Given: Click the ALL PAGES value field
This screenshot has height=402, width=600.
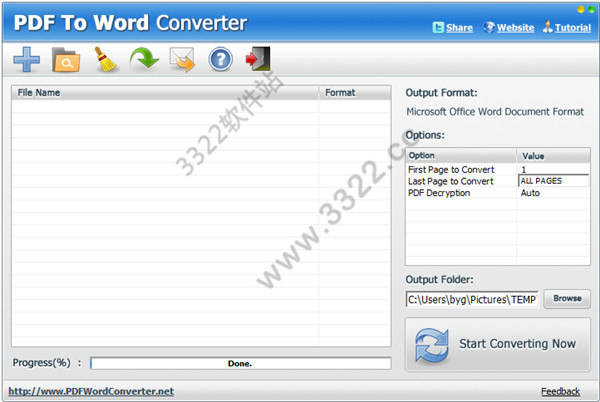Looking at the screenshot, I should pyautogui.click(x=553, y=181).
